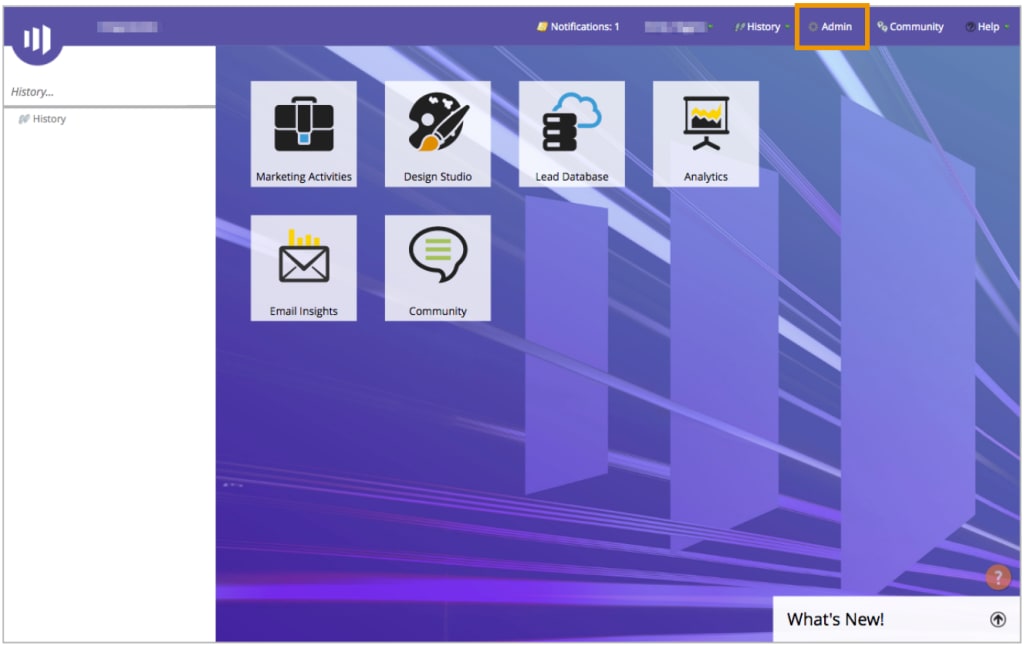Click the What's New! label

point(835,619)
